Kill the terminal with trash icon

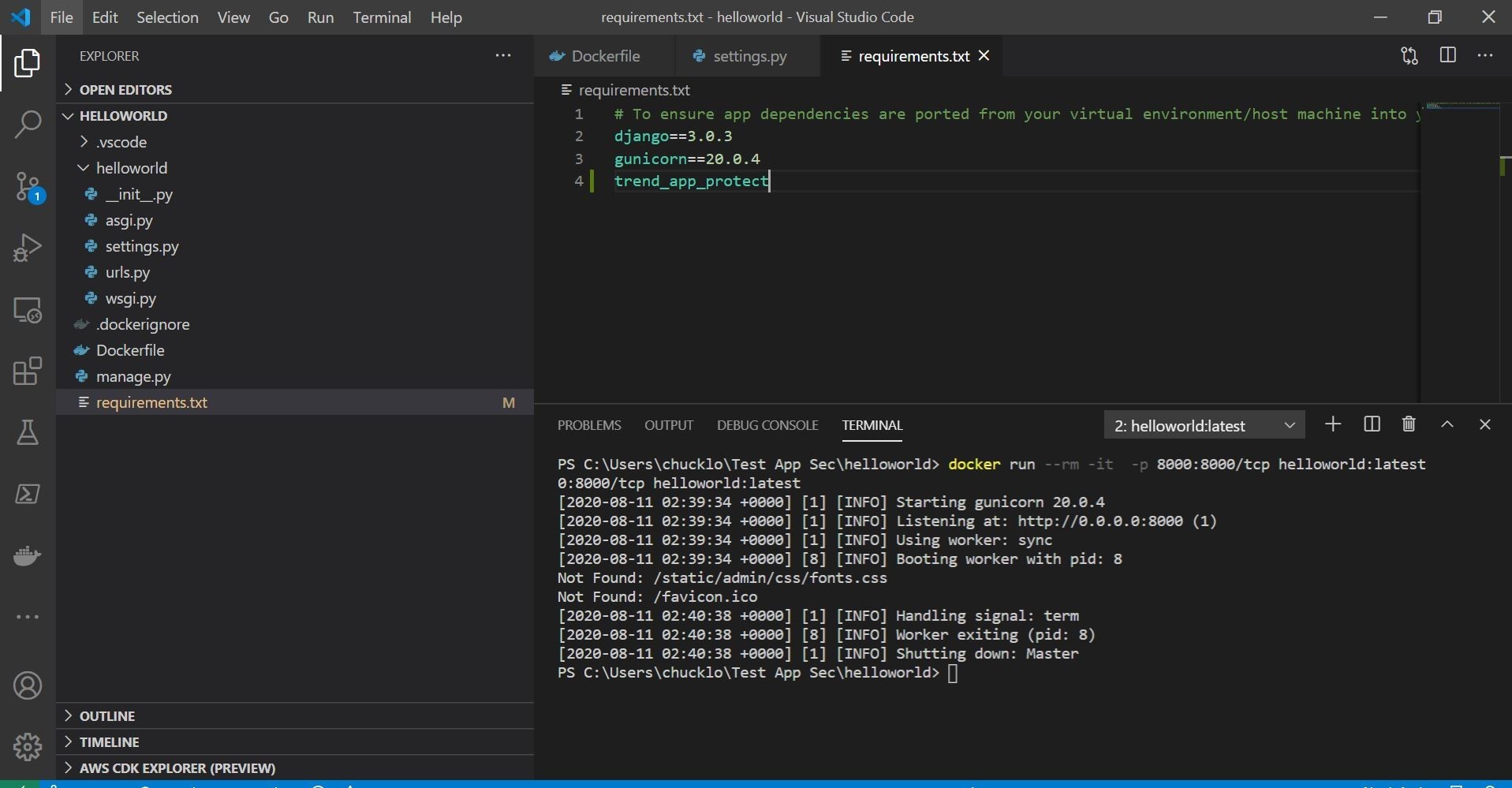1409,424
